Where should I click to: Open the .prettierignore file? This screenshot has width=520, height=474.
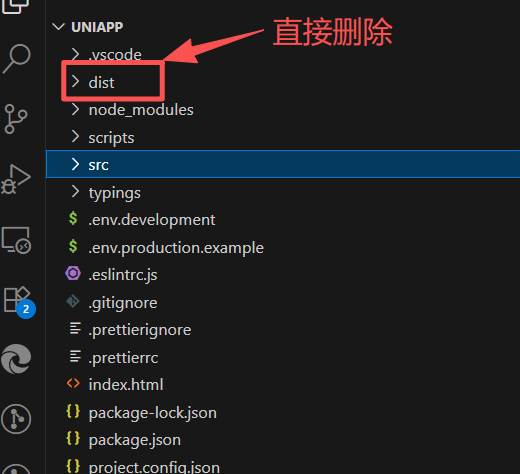(x=140, y=330)
